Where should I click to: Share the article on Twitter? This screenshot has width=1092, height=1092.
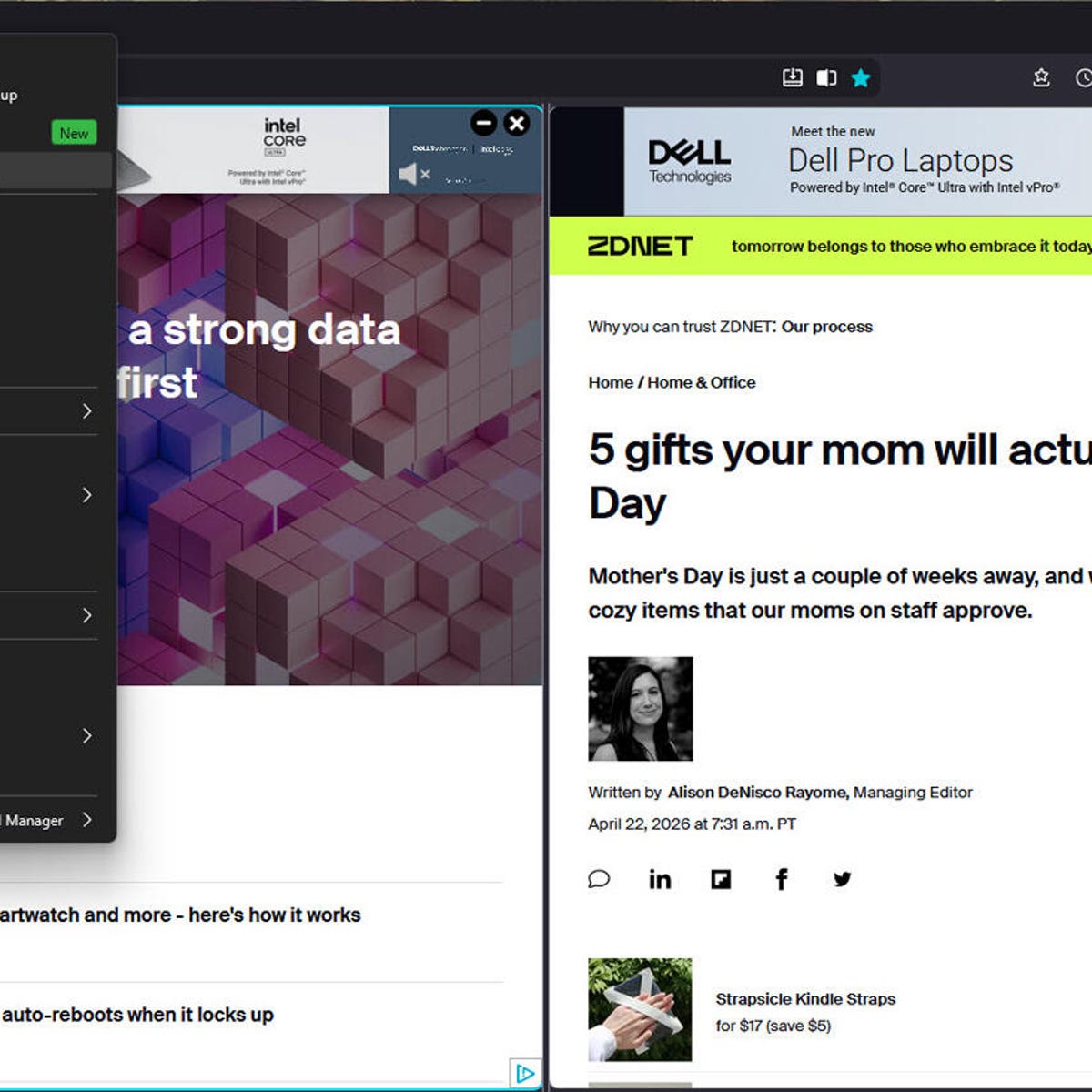[x=842, y=879]
